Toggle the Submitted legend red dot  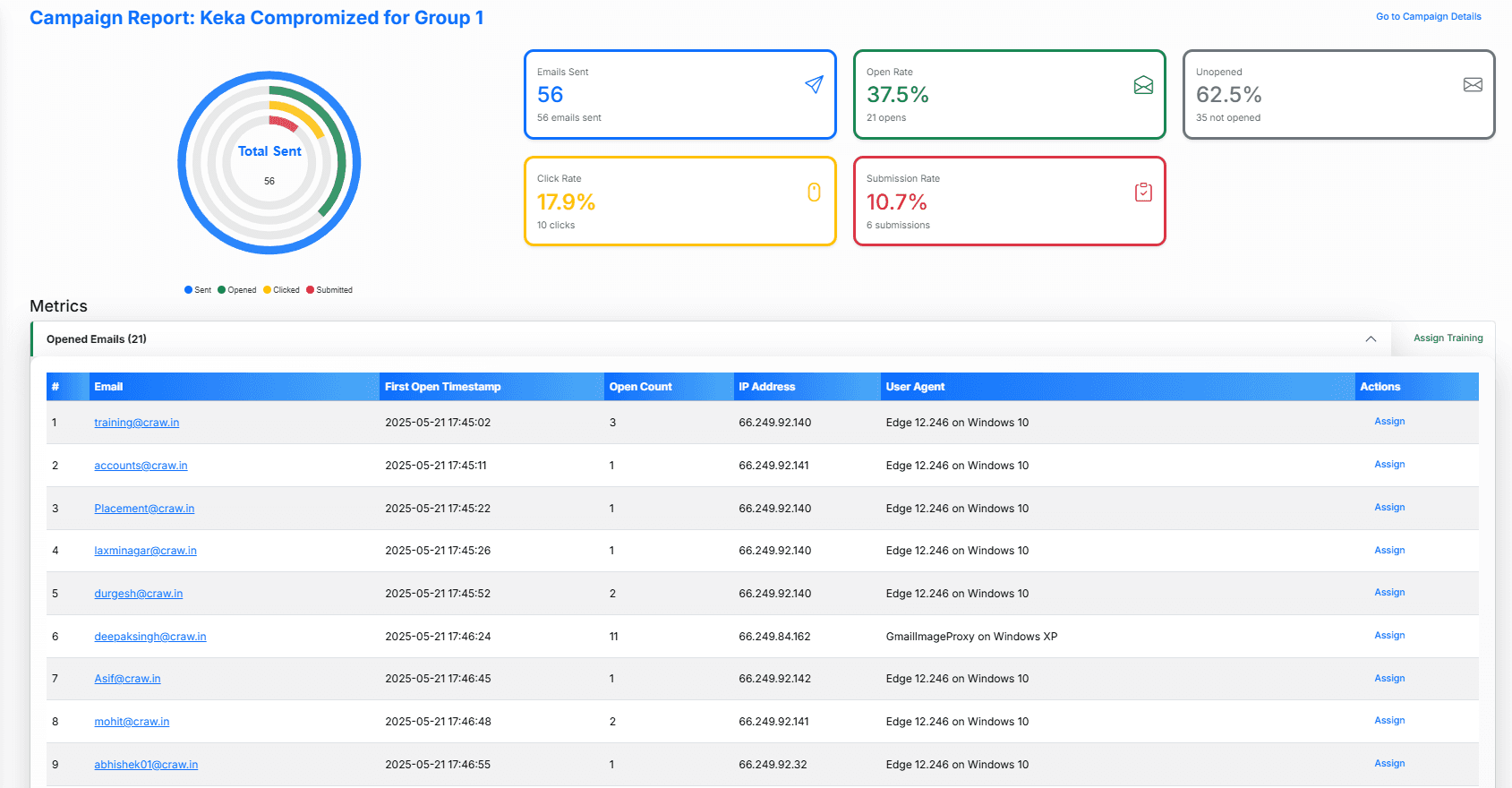[311, 290]
